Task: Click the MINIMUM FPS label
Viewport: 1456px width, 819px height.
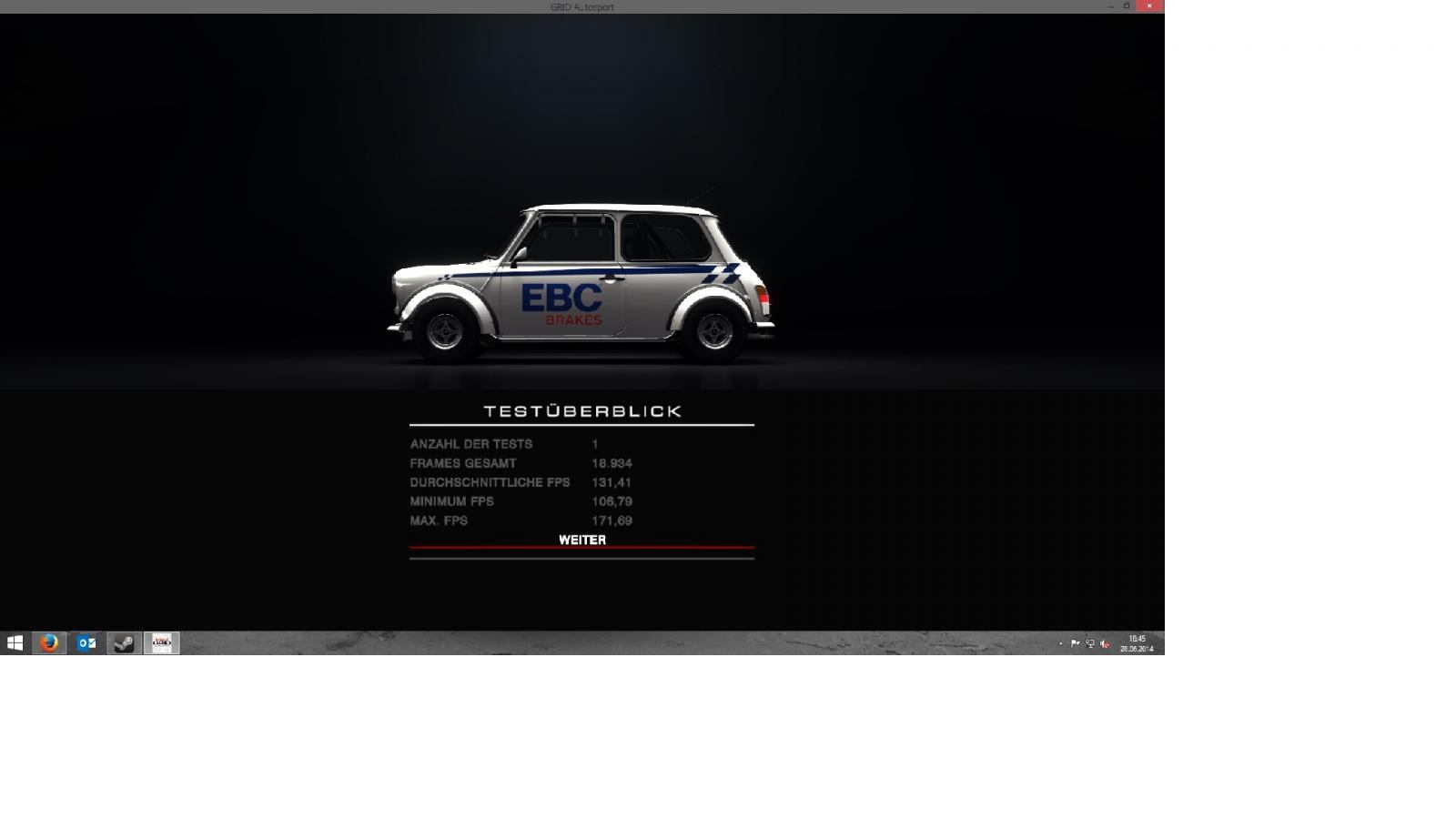Action: coord(451,501)
